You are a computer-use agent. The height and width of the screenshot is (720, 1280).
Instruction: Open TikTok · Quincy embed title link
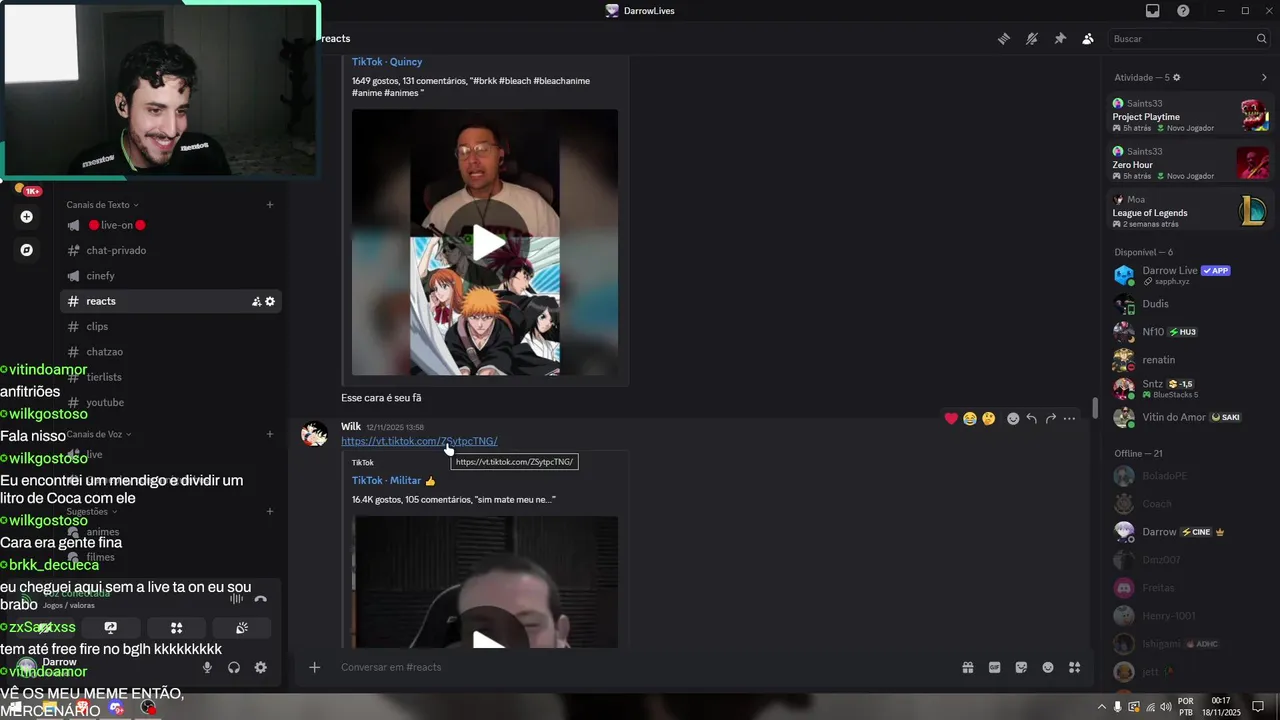point(387,62)
